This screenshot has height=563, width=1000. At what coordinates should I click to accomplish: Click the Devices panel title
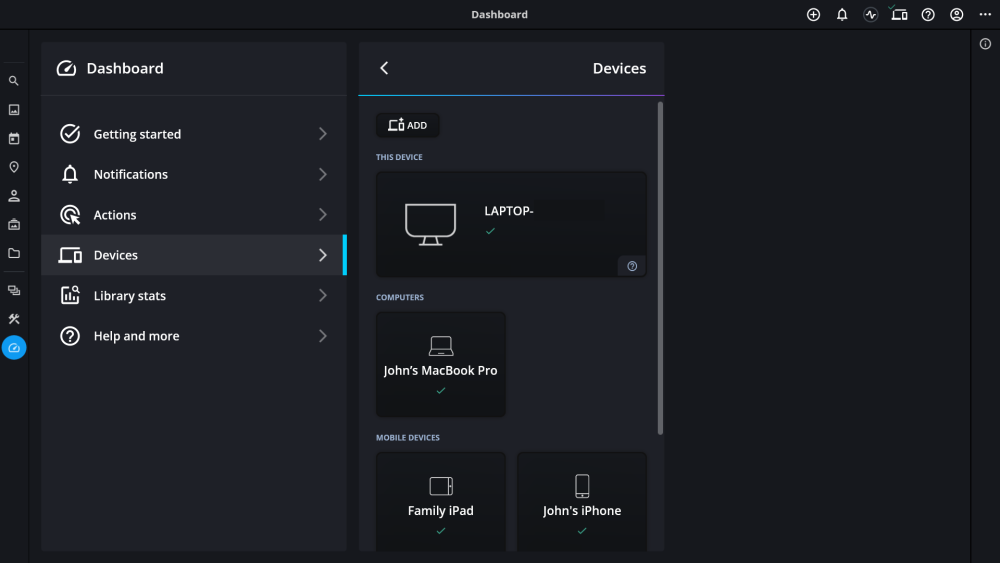click(x=619, y=68)
